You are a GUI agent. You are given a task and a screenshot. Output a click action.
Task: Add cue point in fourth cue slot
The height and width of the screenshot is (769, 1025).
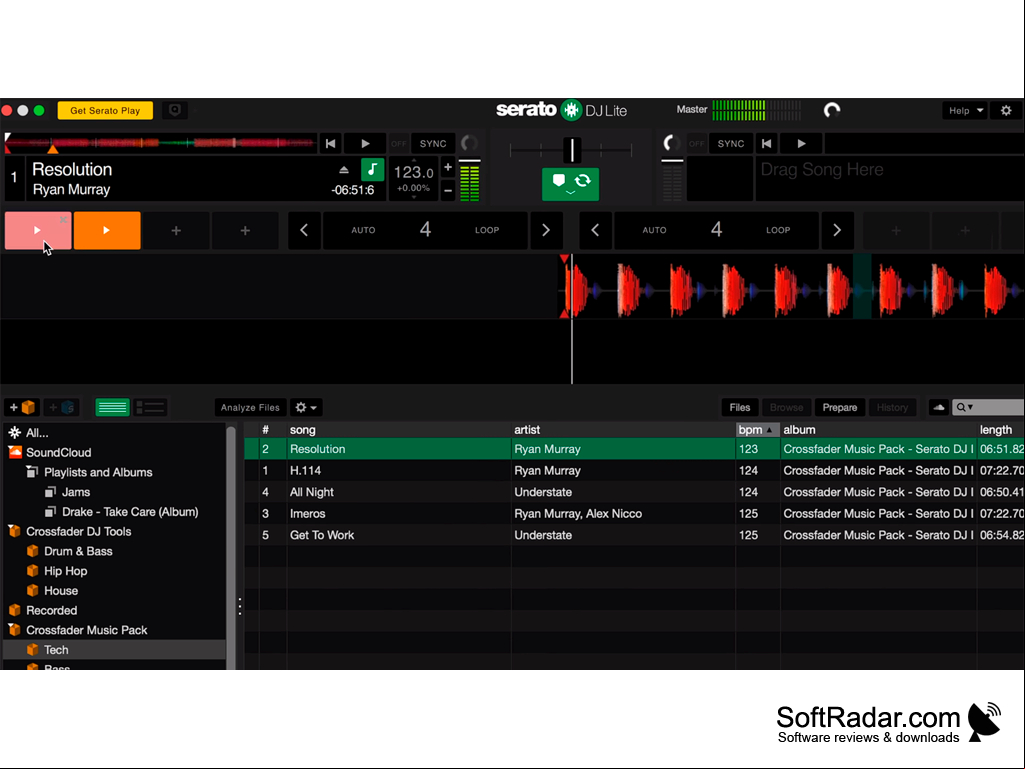coord(245,230)
